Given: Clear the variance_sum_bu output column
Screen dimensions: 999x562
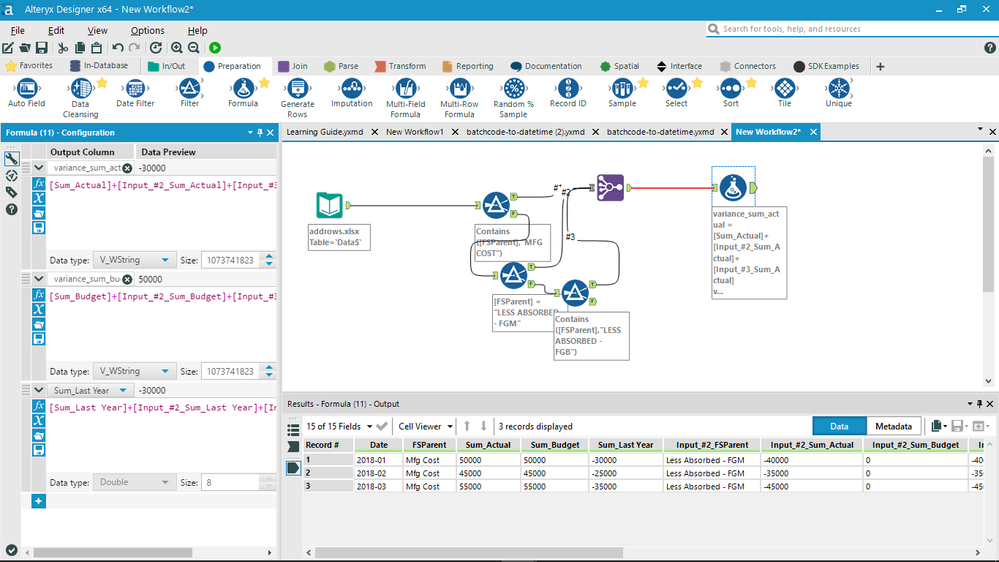Looking at the screenshot, I should (x=127, y=279).
